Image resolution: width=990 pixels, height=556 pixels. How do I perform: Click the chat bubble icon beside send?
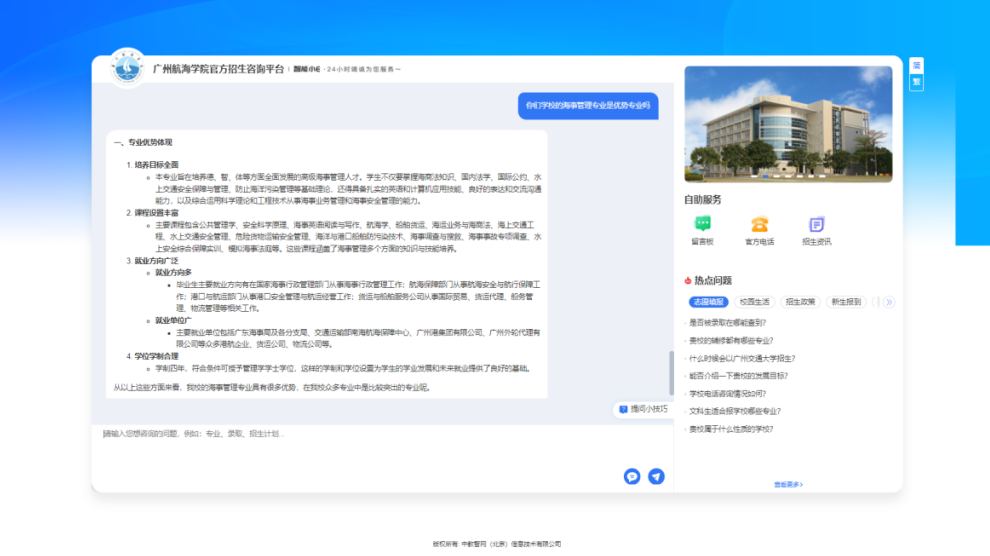632,477
